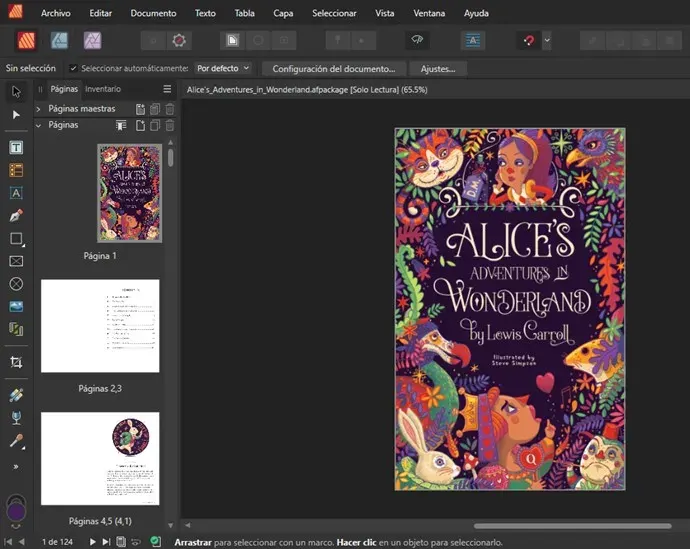Viewport: 690px width, 549px height.
Task: Select the Páginas 2,3 spread thumbnail
Action: (x=100, y=326)
